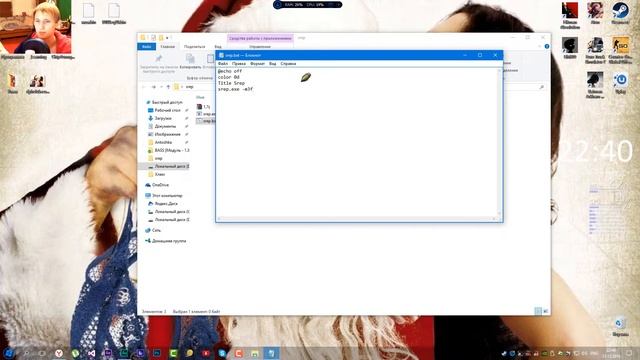
Task: Select Домашняя группа in navigation pane
Action: (x=169, y=241)
